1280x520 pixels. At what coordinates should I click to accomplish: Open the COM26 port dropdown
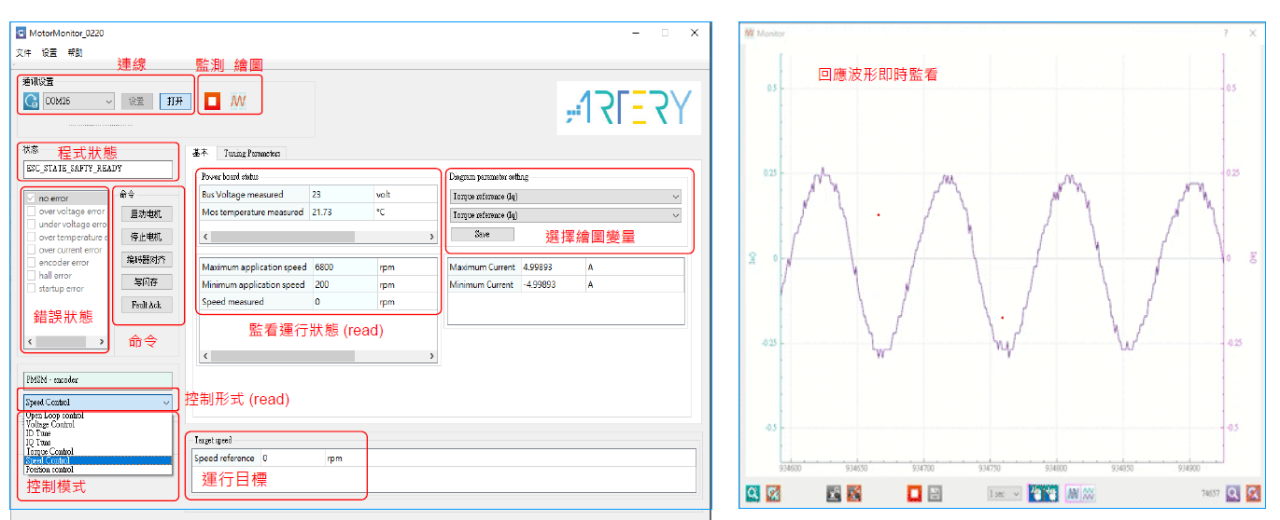point(80,101)
